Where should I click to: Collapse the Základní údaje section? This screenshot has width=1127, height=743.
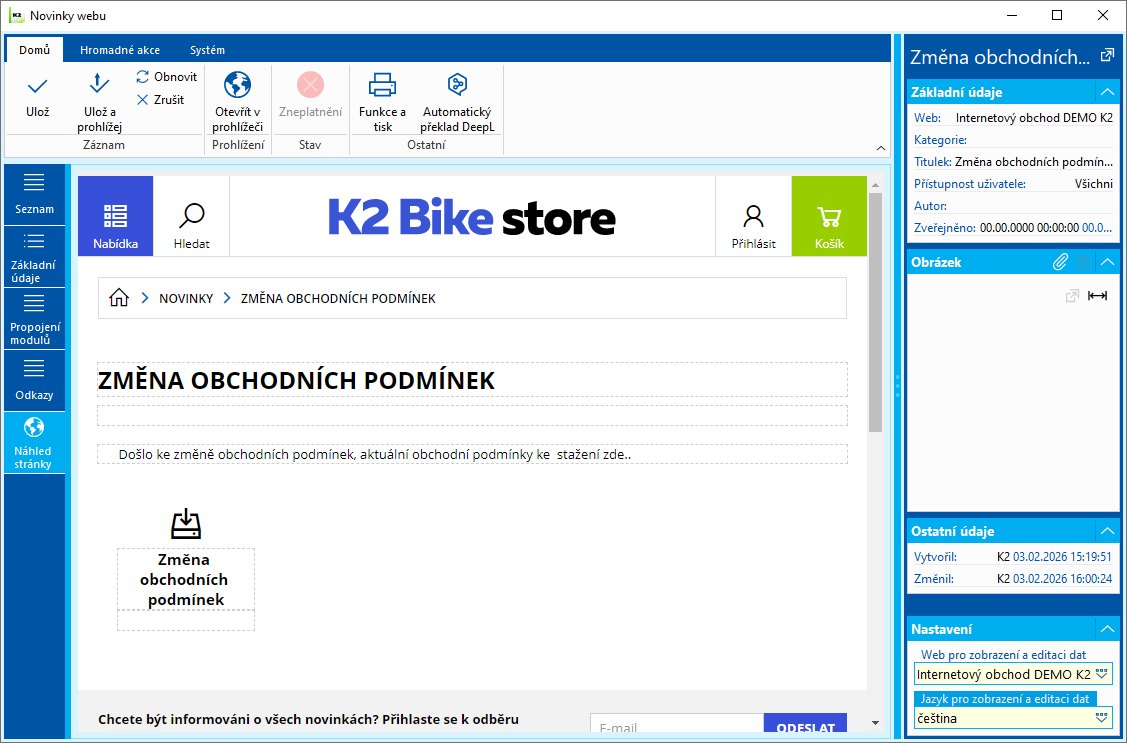coord(1107,92)
